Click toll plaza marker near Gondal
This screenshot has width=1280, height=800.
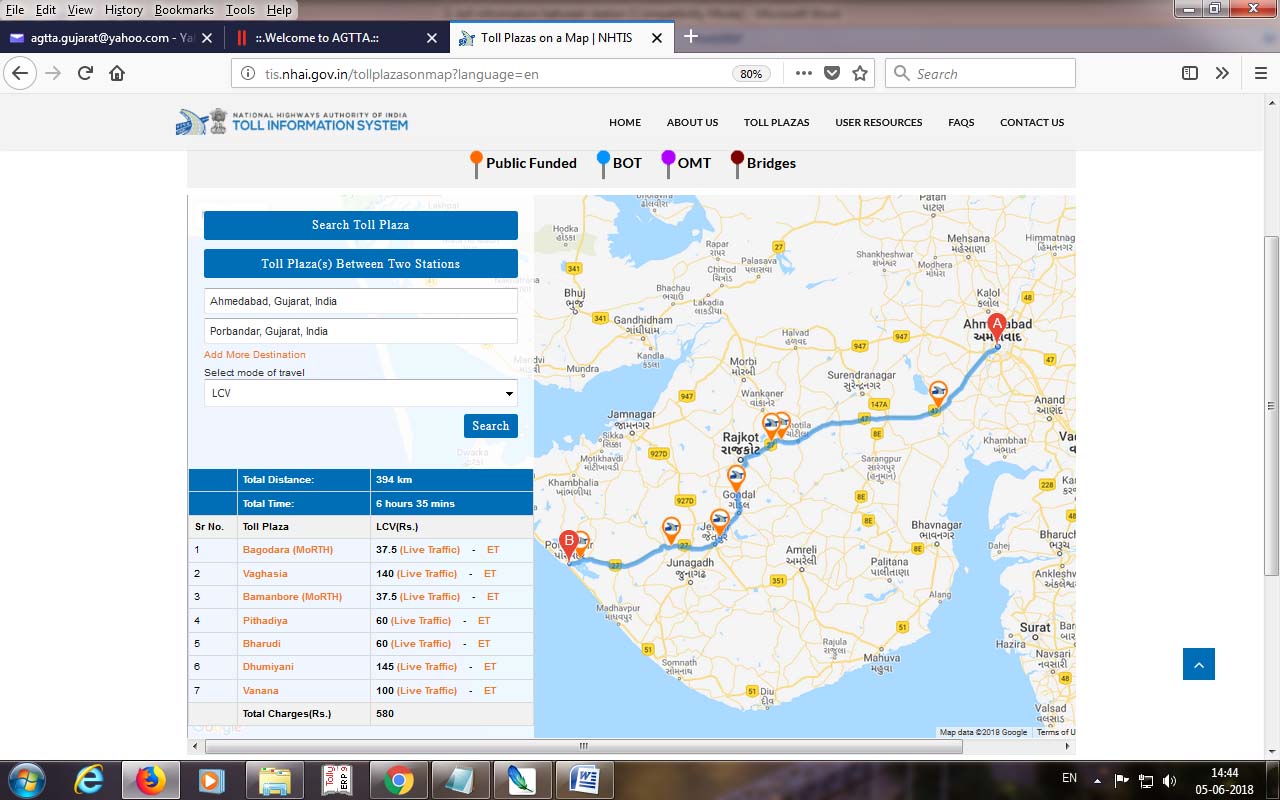(737, 477)
